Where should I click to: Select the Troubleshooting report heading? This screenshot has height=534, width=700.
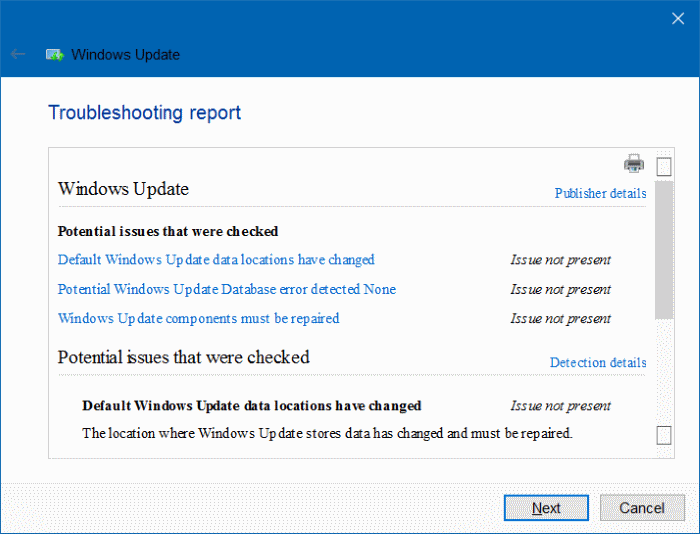click(x=145, y=113)
